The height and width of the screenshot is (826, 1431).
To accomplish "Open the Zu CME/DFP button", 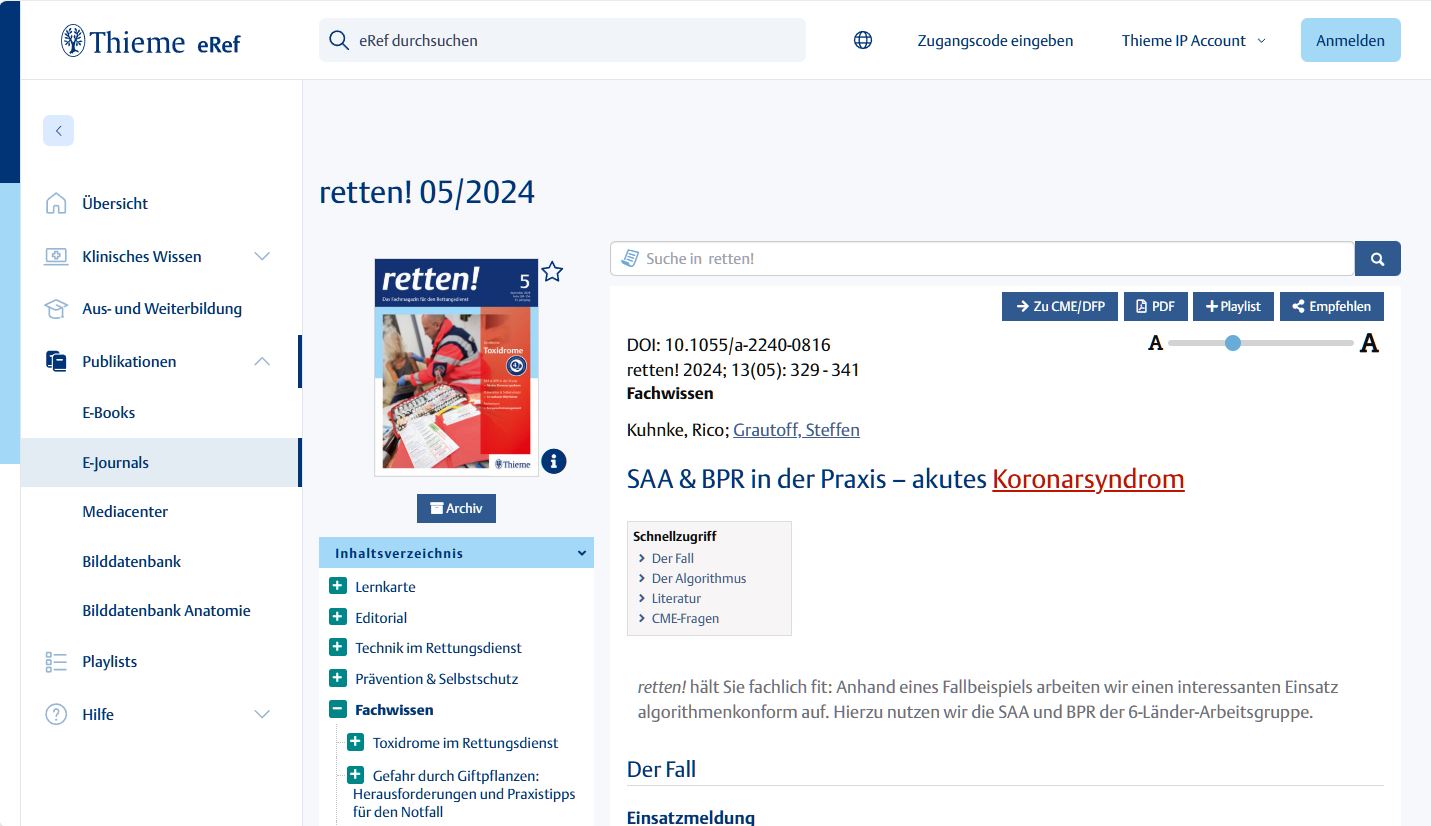I will [x=1060, y=307].
